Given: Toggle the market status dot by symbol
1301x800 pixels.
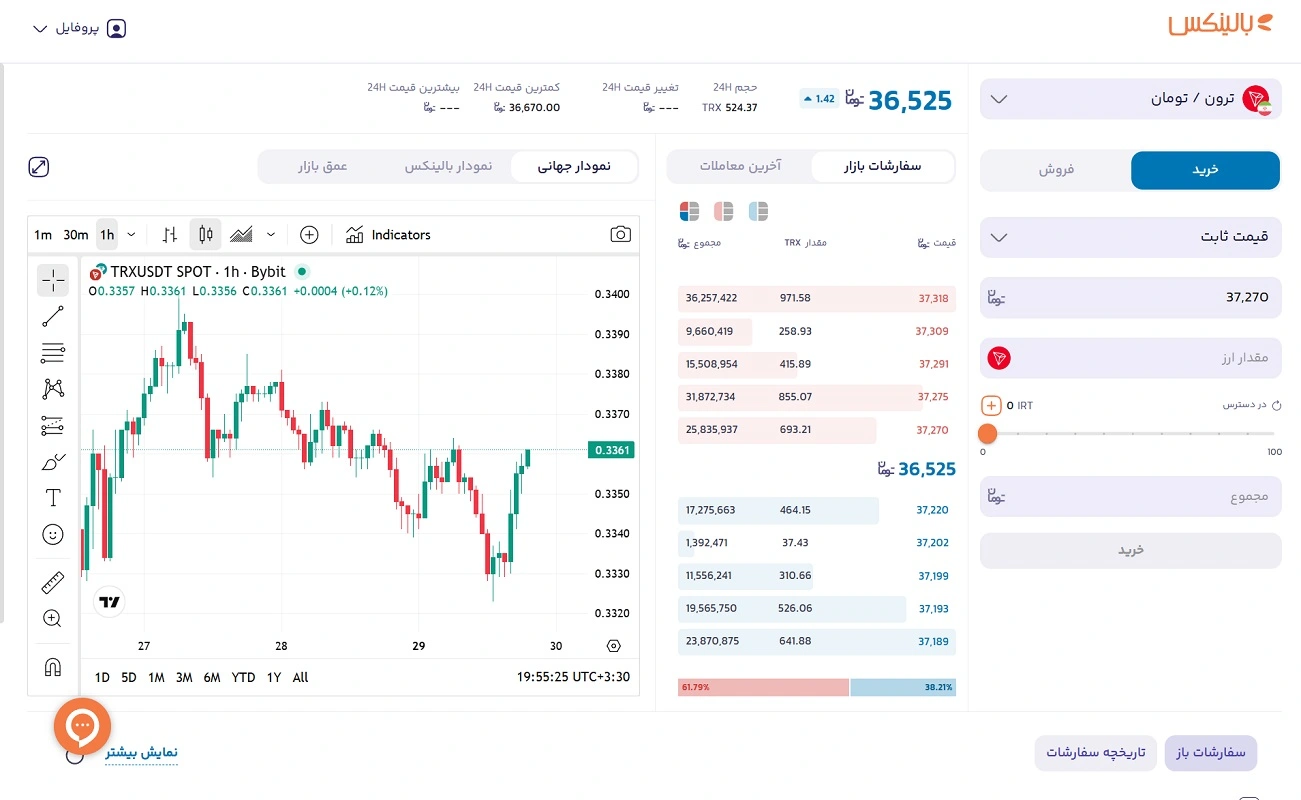Looking at the screenshot, I should point(302,271).
